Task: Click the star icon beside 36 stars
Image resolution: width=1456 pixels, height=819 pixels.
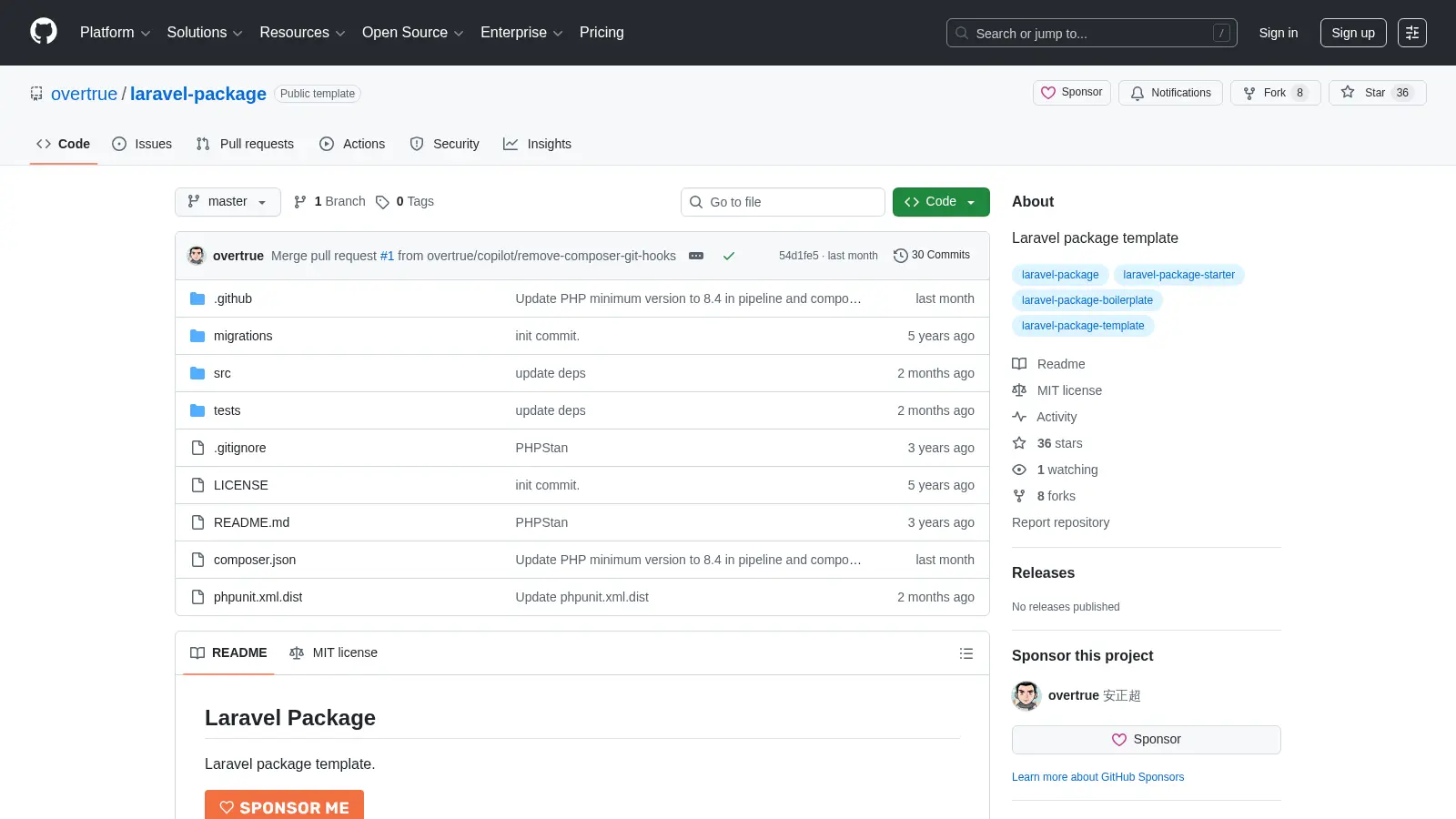Action: click(x=1019, y=443)
